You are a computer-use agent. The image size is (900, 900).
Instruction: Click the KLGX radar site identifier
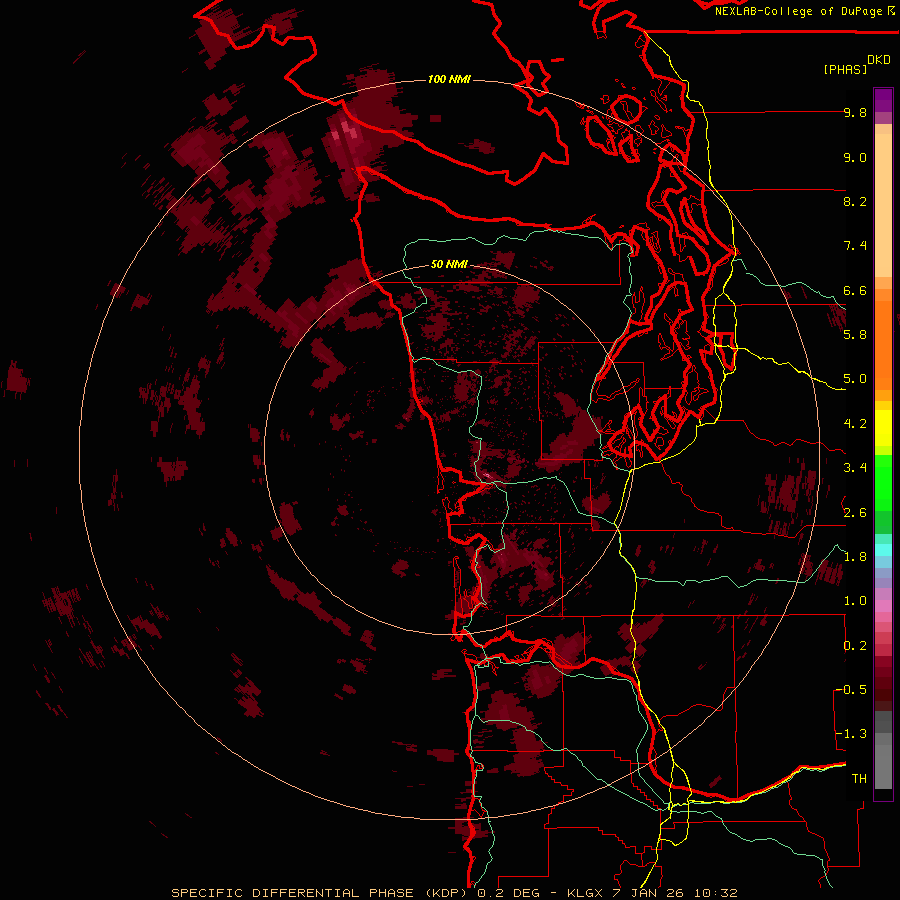tap(585, 893)
